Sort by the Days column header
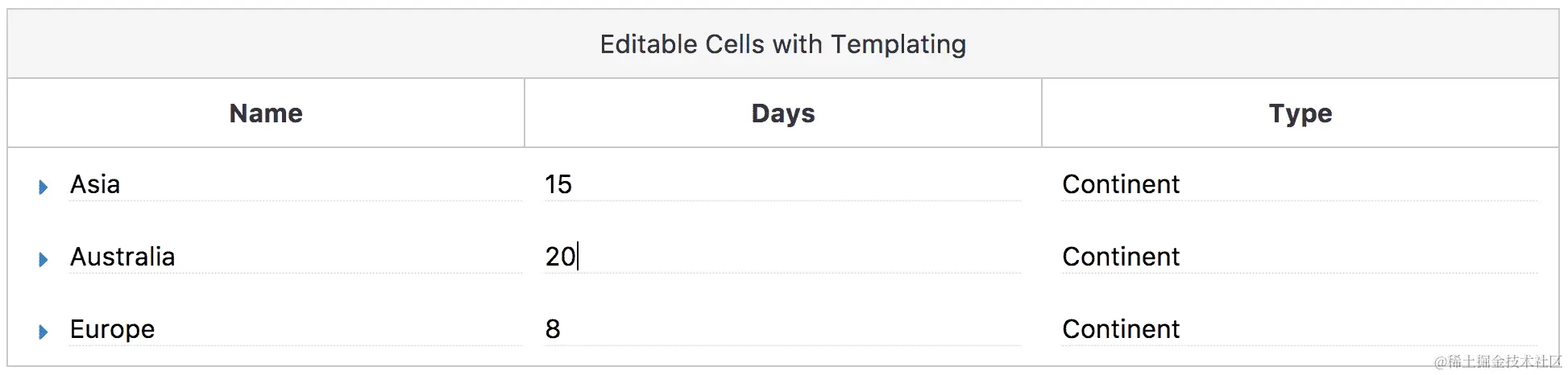The image size is (1568, 375). 782,113
